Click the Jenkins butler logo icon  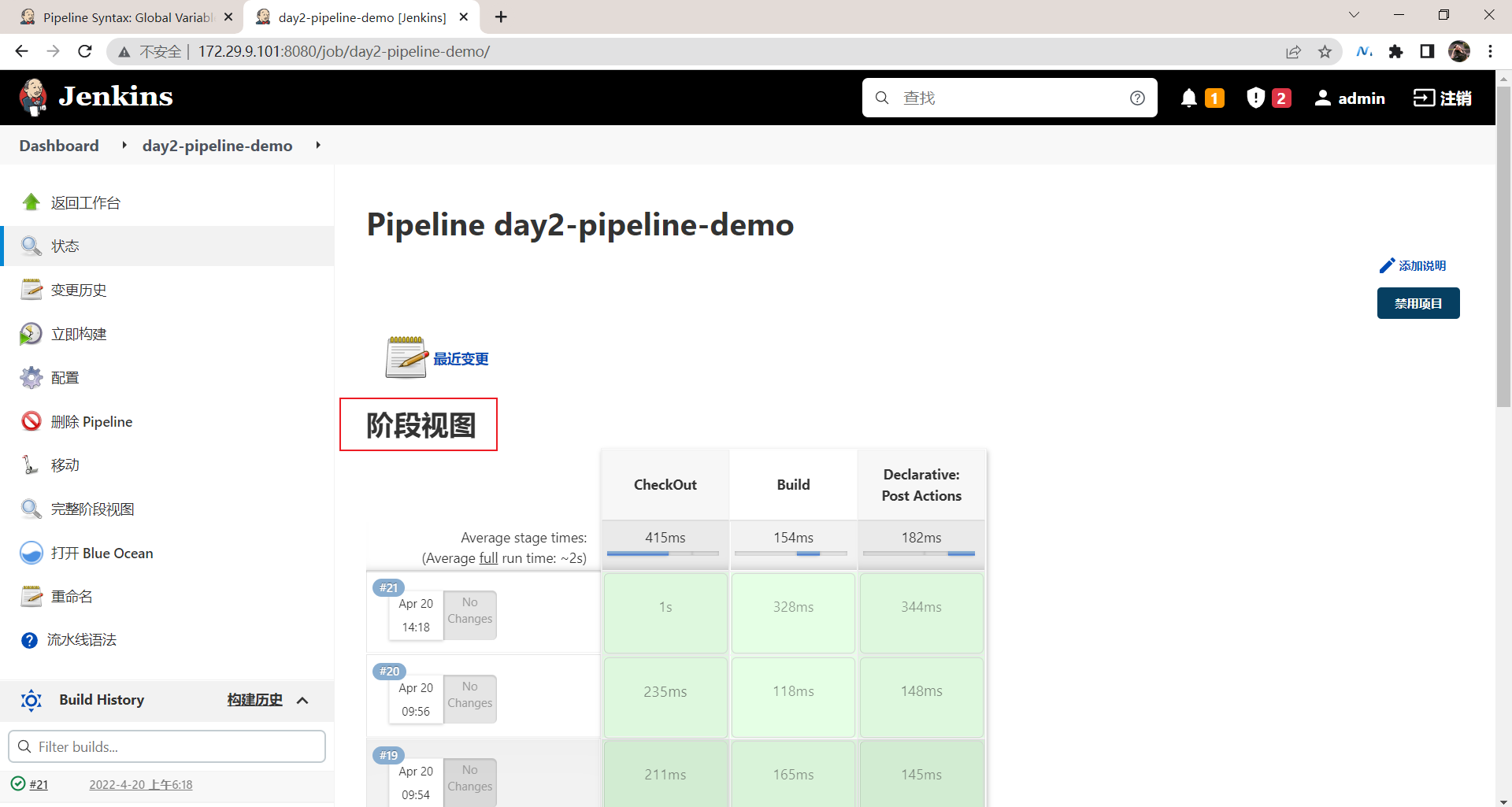coord(33,98)
